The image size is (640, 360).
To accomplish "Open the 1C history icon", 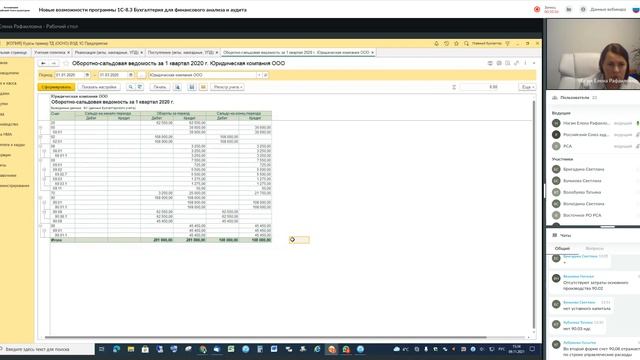I will [447, 43].
